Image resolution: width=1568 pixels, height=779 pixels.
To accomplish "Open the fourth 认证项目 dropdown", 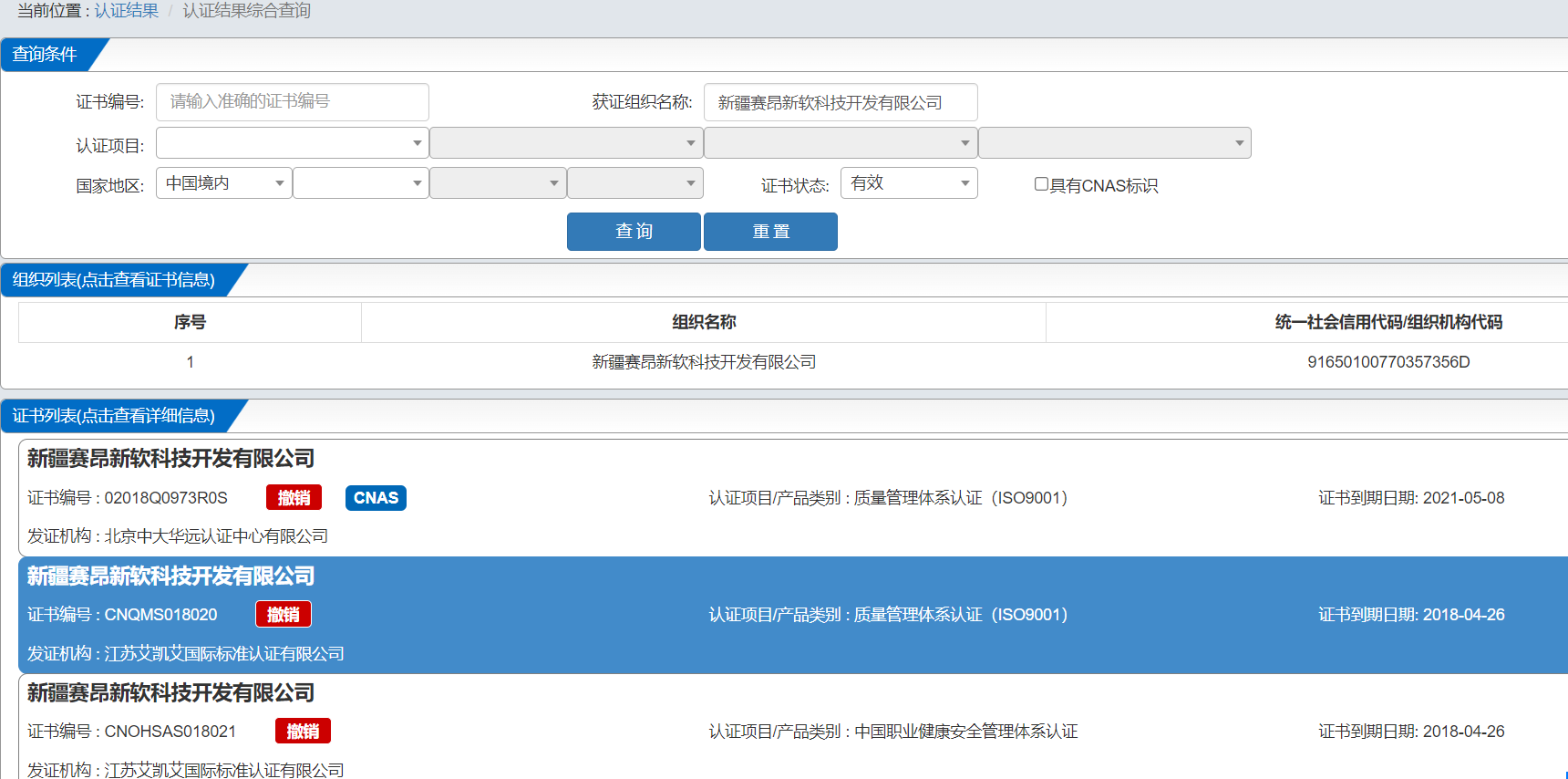I will [x=1115, y=143].
